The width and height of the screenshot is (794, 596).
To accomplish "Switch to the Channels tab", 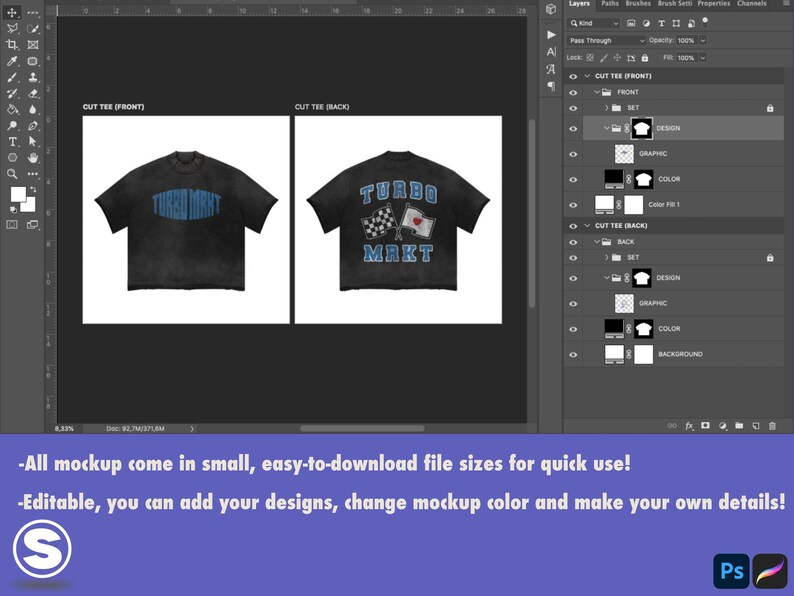I will point(751,4).
